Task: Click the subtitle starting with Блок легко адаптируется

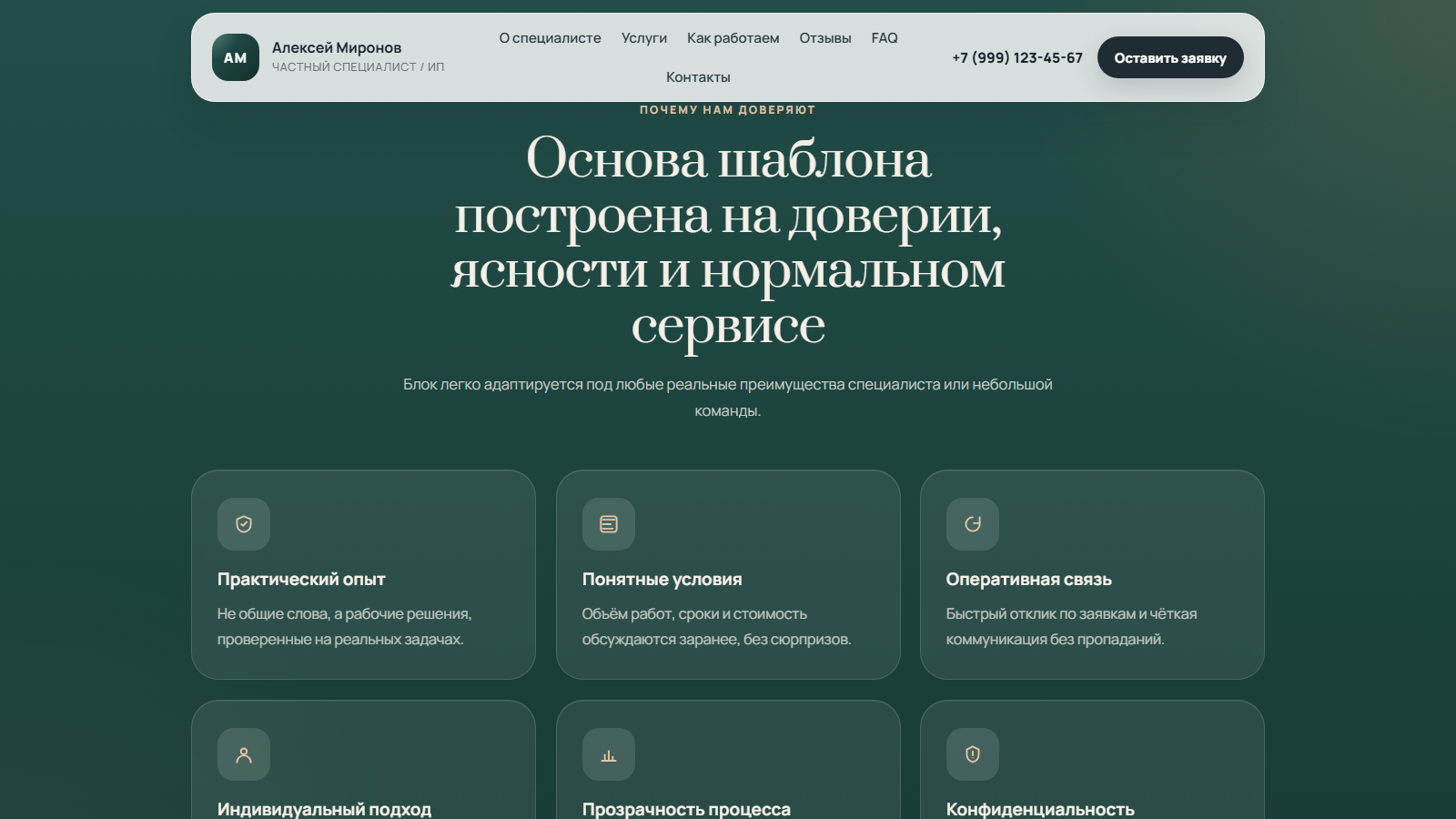Action: point(728,398)
